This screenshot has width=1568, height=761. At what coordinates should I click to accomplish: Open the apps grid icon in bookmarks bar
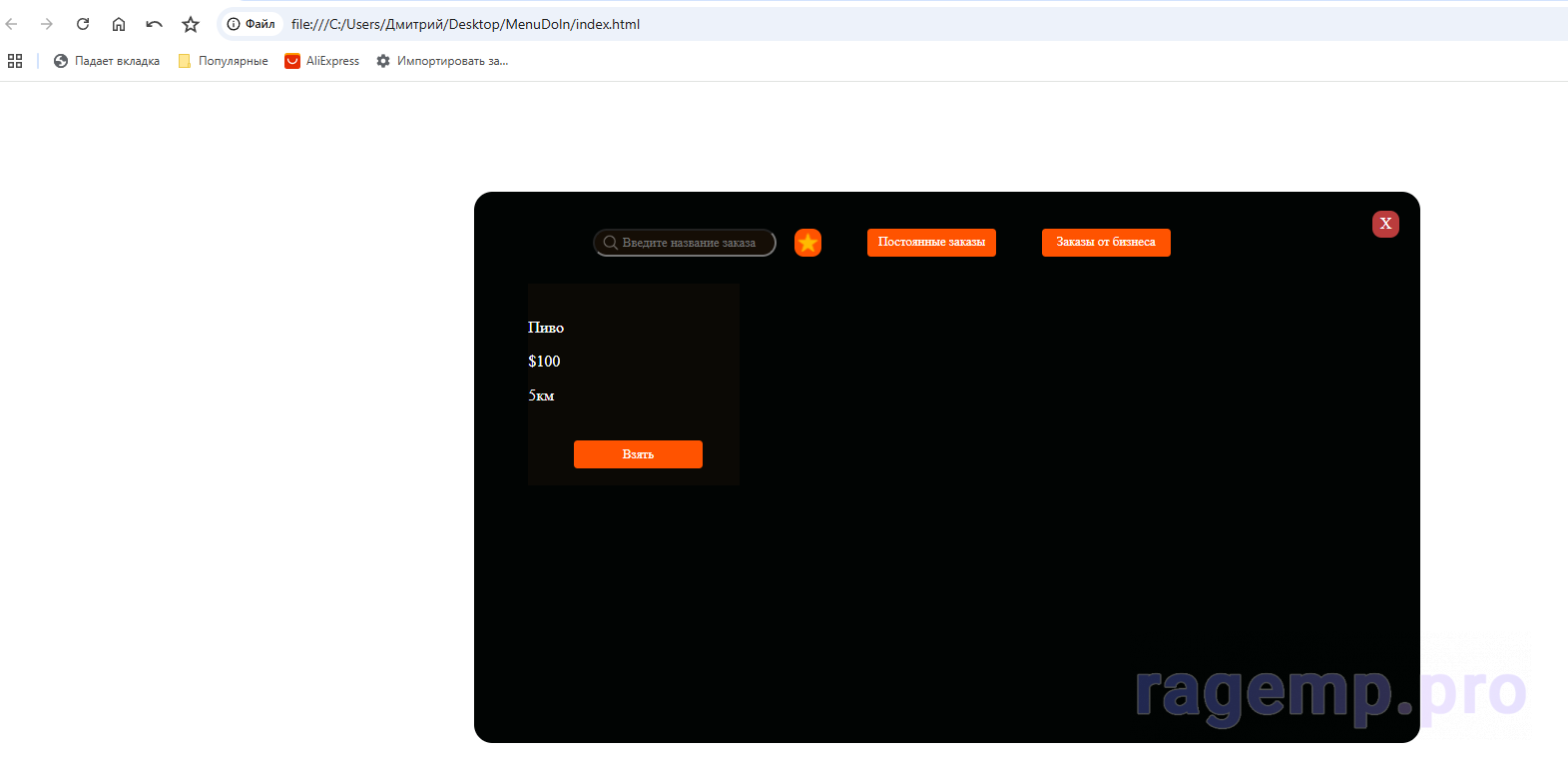click(15, 61)
